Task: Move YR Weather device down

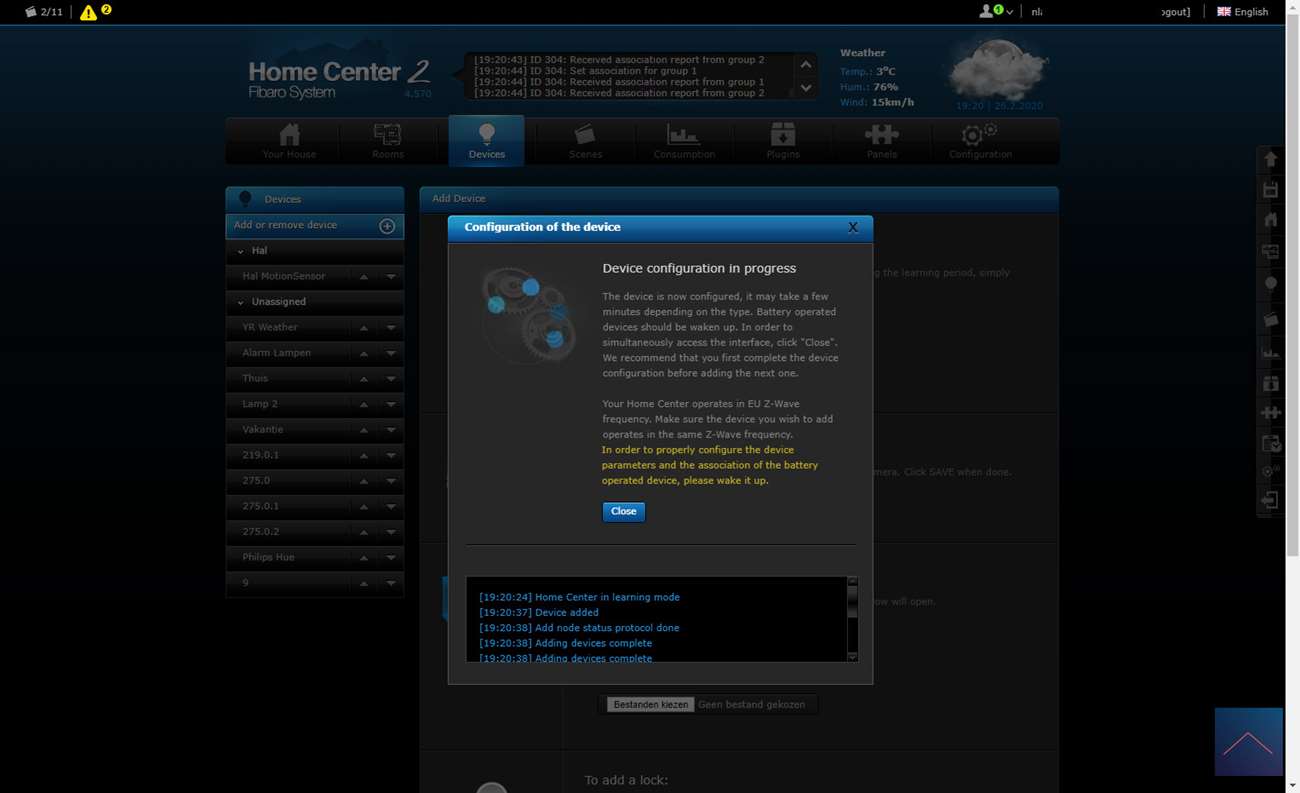Action: [391, 328]
